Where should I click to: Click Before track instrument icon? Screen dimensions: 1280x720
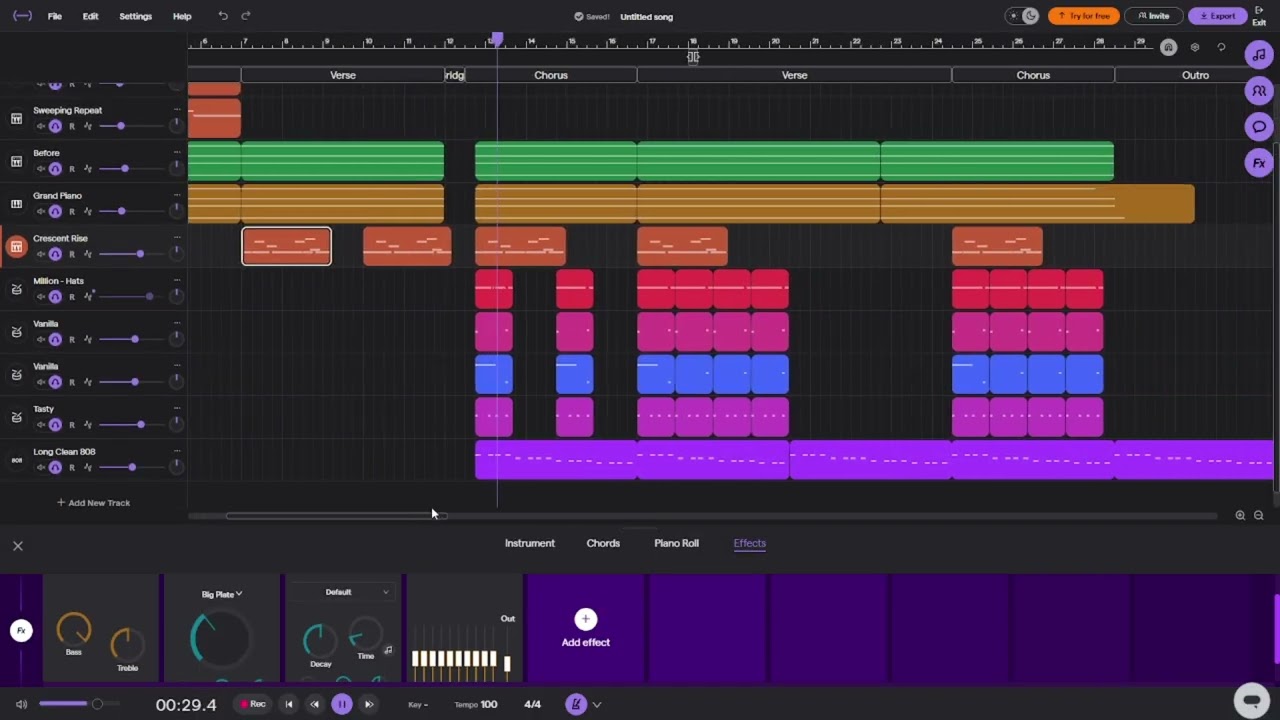point(16,161)
